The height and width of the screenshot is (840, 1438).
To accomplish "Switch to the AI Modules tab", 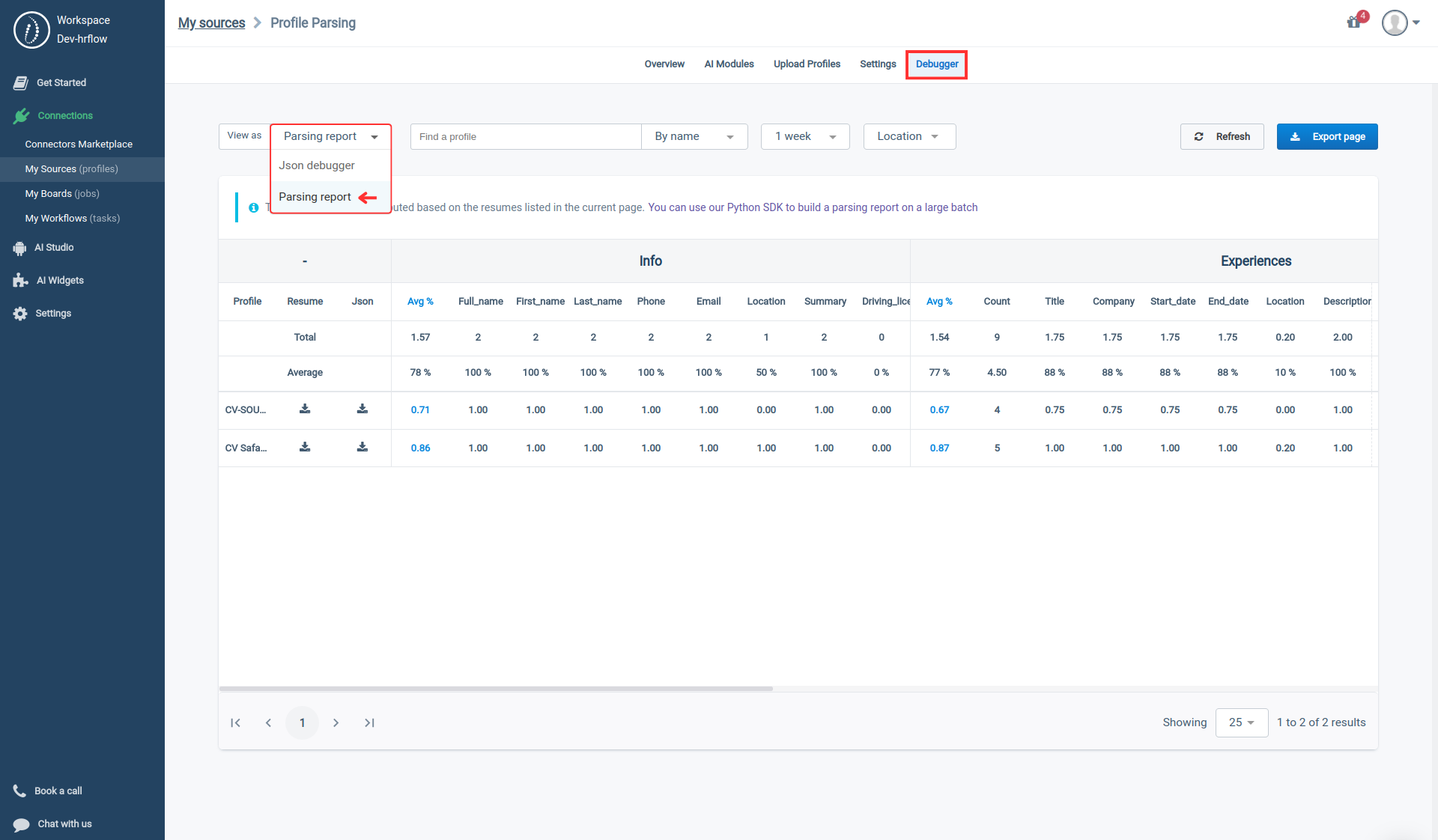I will click(728, 64).
